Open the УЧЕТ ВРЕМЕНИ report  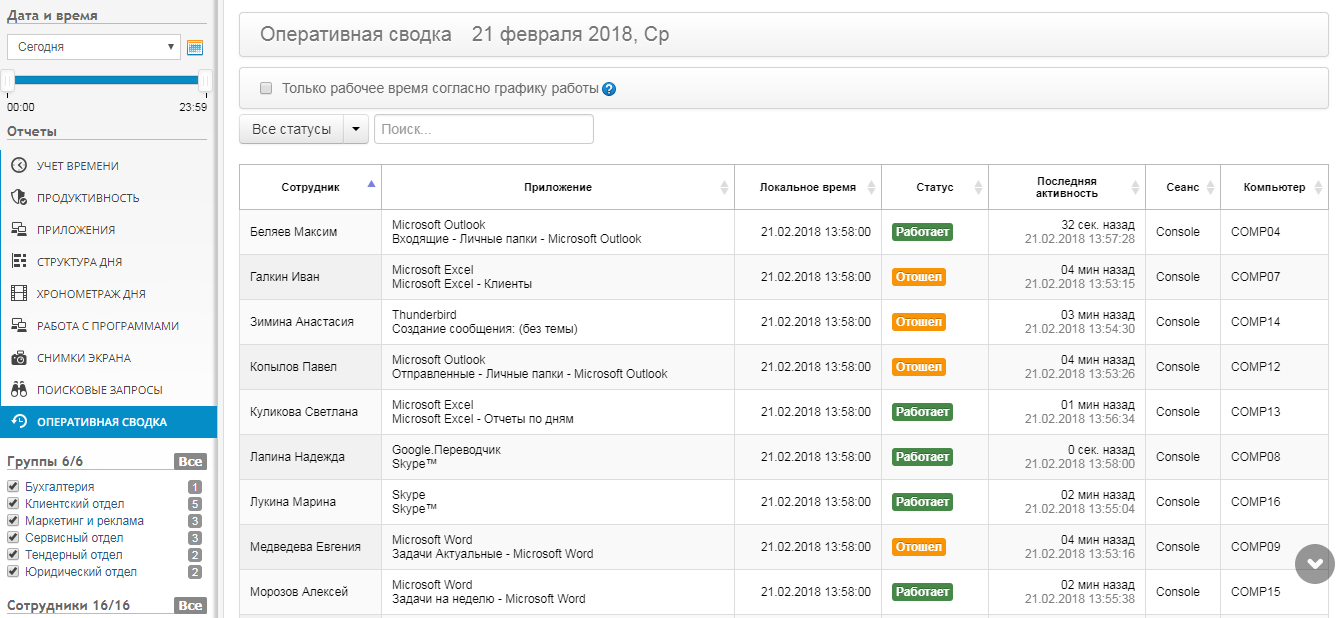pos(78,166)
